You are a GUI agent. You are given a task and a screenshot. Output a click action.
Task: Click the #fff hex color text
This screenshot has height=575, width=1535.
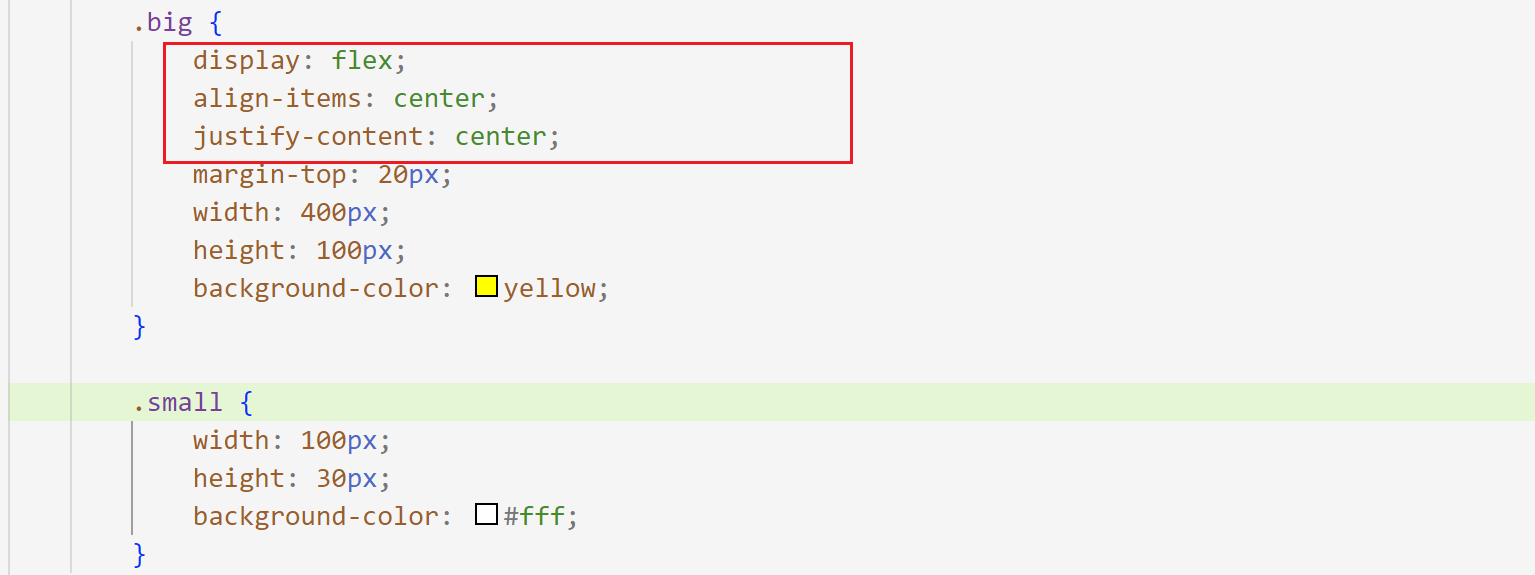click(535, 516)
